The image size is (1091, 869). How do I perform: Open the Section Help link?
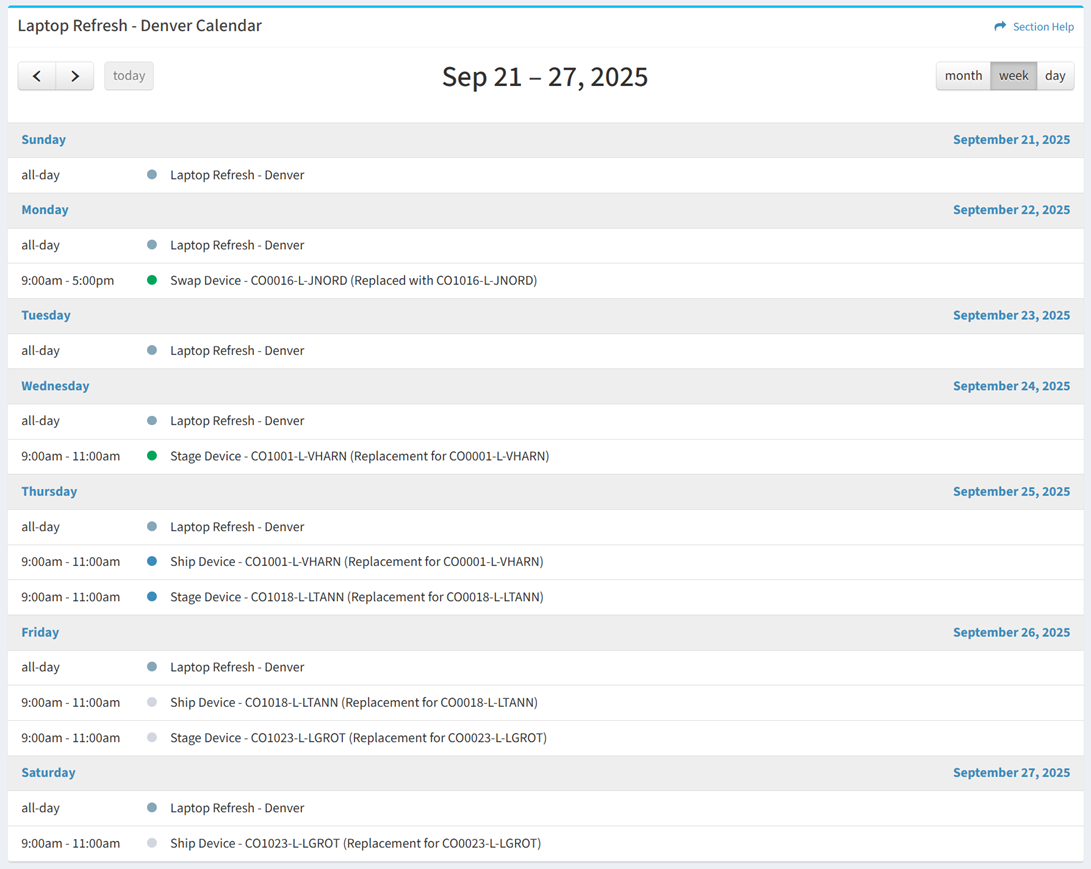tap(1043, 27)
